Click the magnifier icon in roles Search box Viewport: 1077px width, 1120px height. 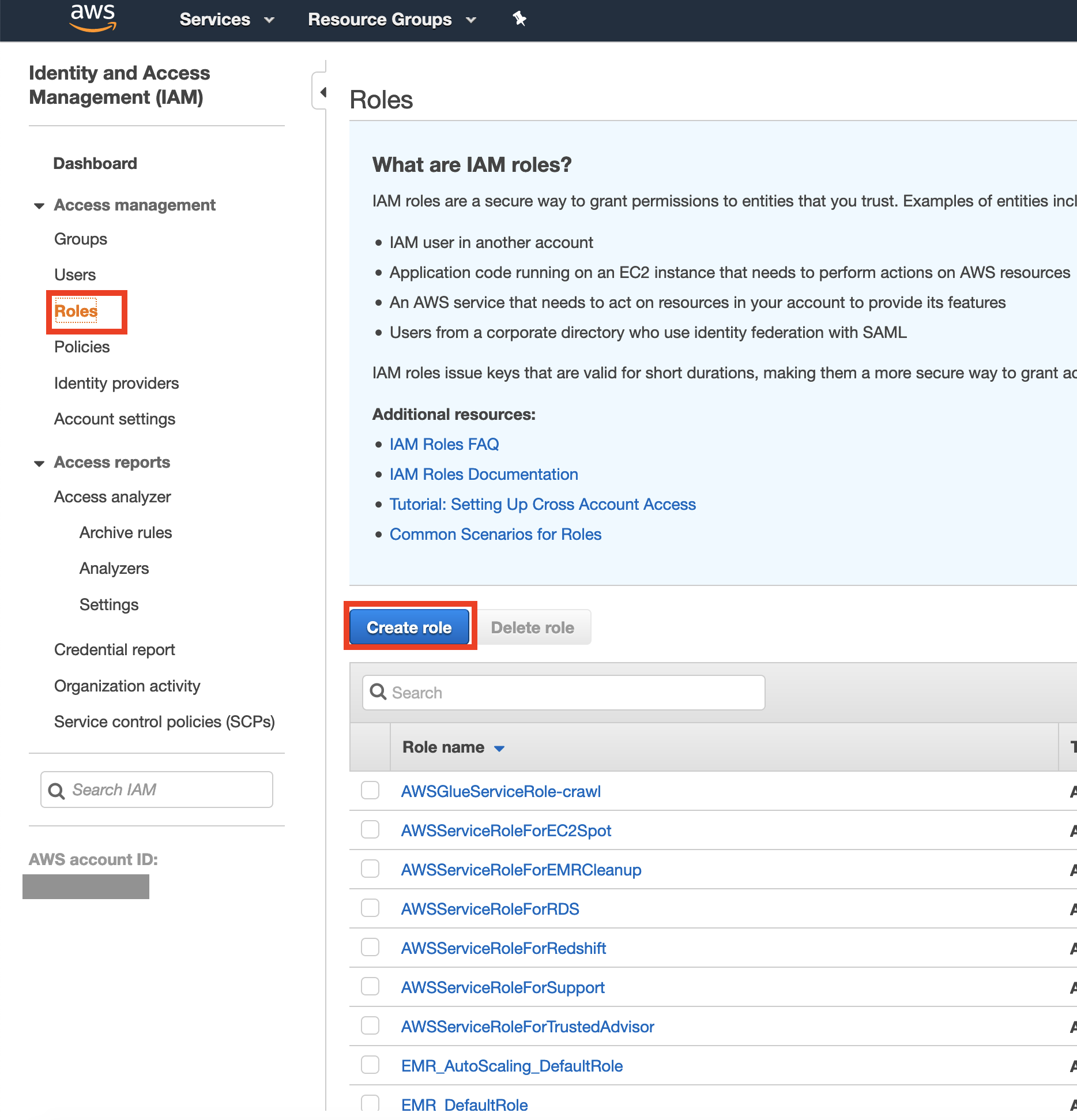[x=378, y=692]
